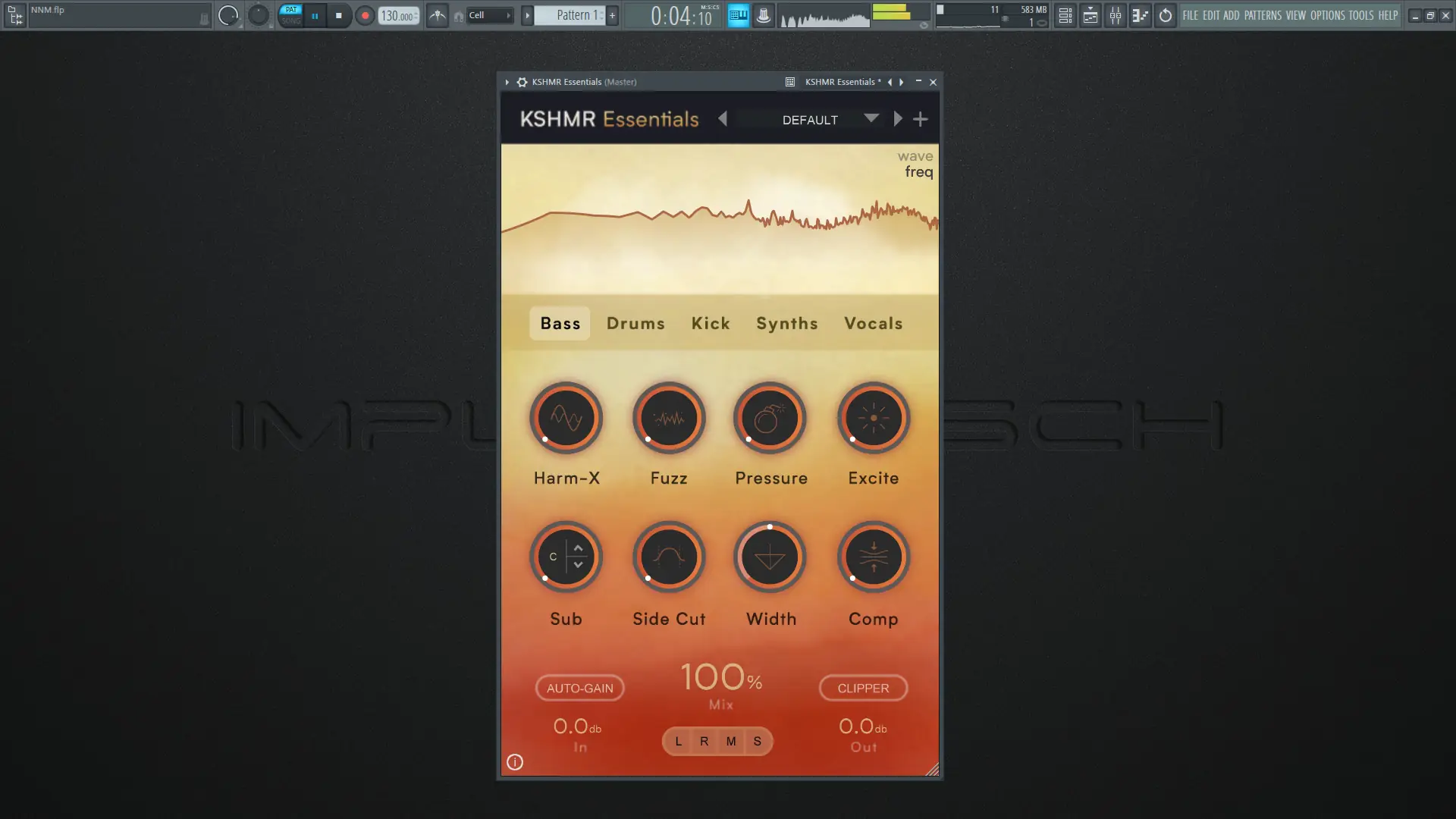This screenshot has width=1456, height=819.
Task: Enable the CLIPPER in KSHMR Essentials
Action: (863, 688)
